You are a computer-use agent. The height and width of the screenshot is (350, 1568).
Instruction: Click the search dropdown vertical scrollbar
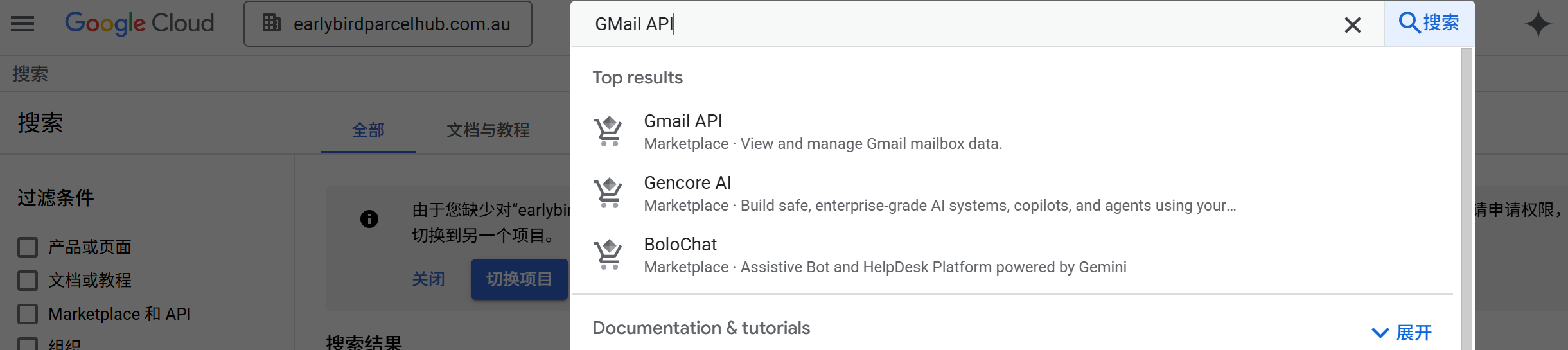(x=1467, y=199)
